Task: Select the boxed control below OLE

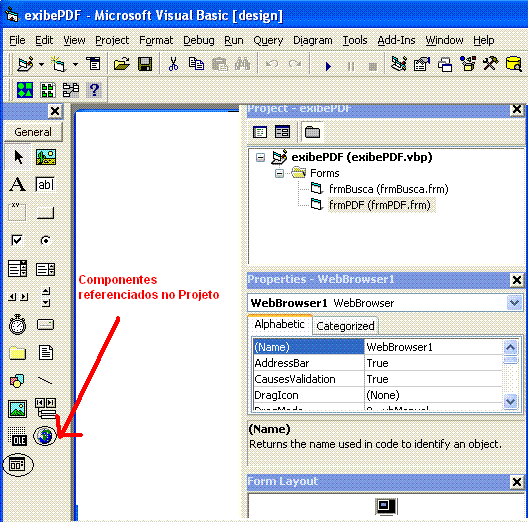Action: [17, 465]
